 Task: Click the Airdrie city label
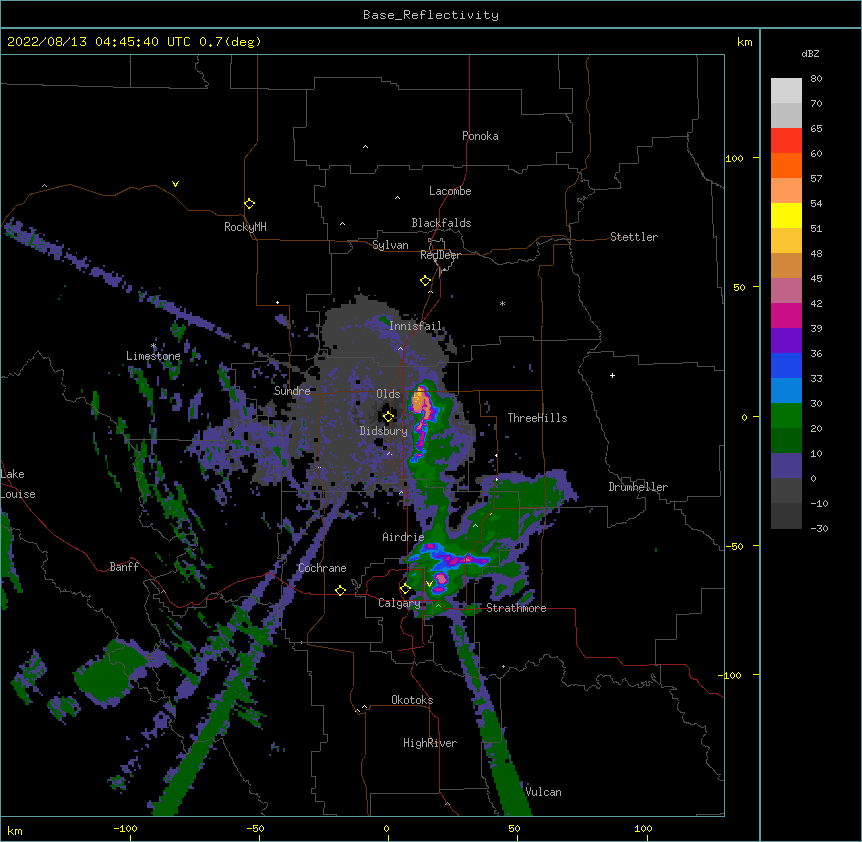click(x=403, y=537)
